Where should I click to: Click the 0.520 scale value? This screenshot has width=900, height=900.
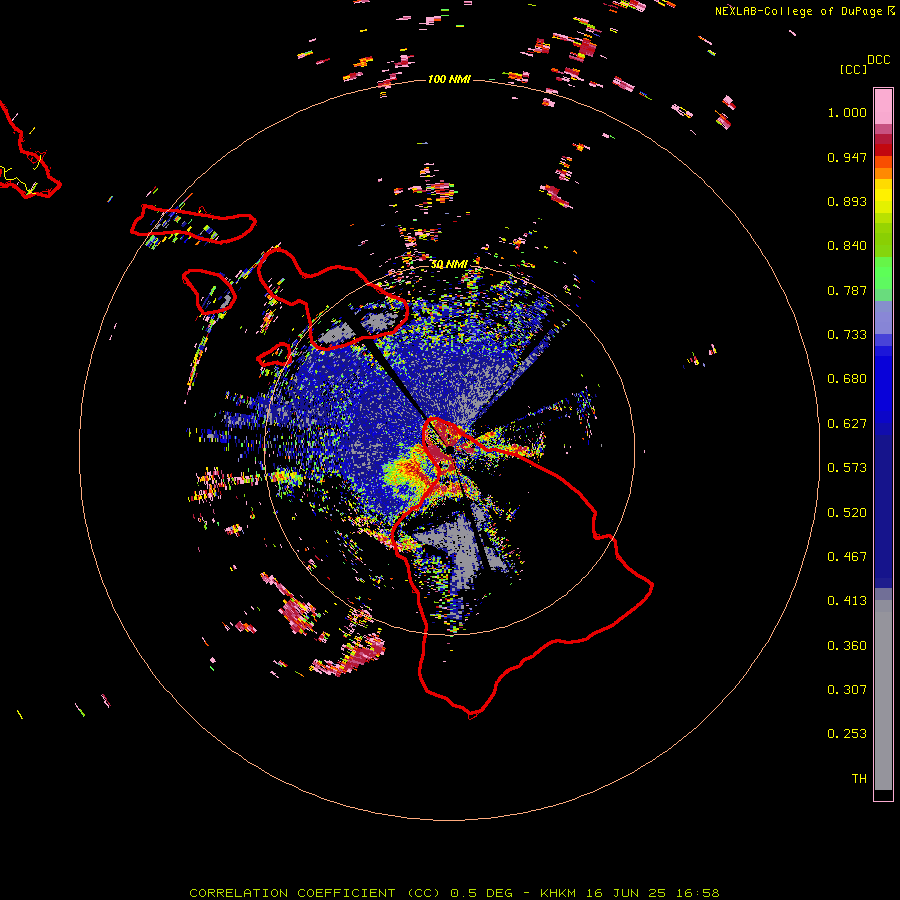click(x=847, y=513)
